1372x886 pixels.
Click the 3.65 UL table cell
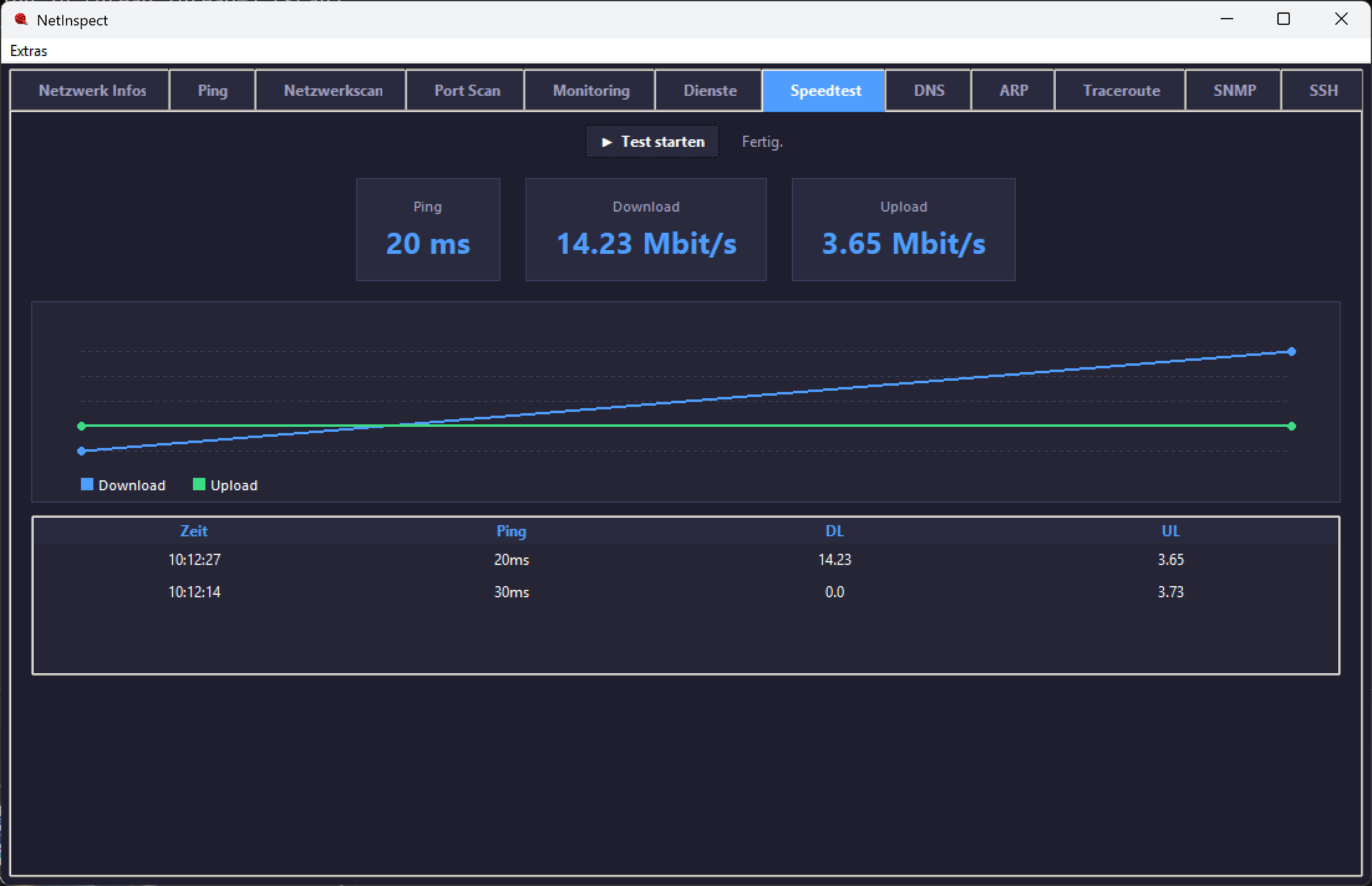click(1171, 560)
